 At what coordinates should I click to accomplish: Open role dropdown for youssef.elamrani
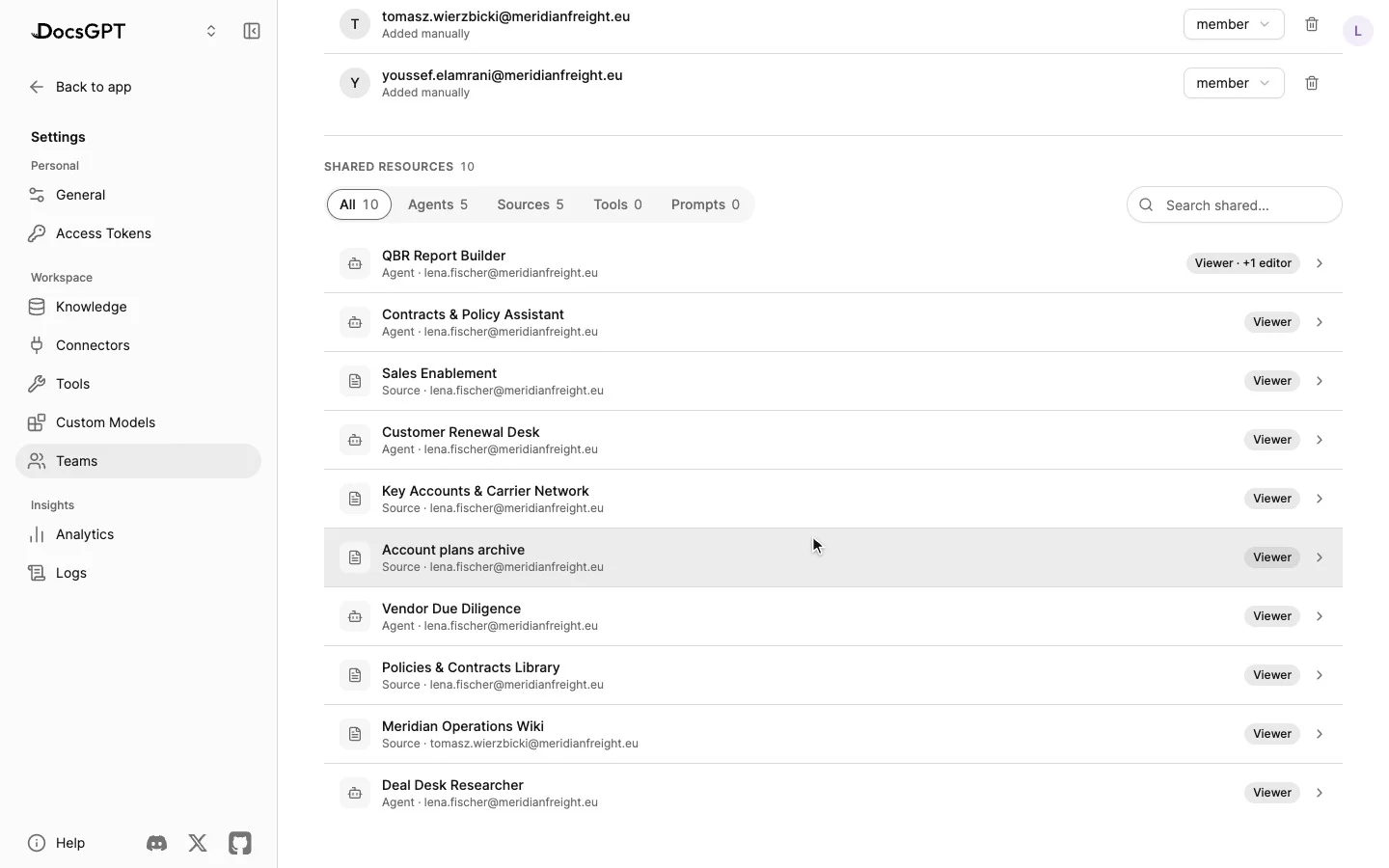point(1234,83)
